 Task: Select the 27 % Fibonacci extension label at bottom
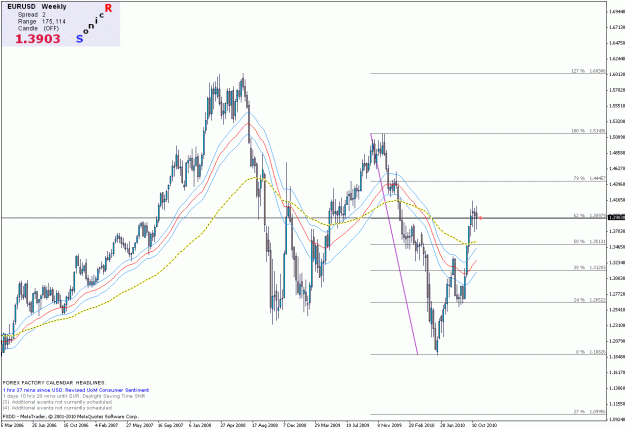click(x=589, y=411)
